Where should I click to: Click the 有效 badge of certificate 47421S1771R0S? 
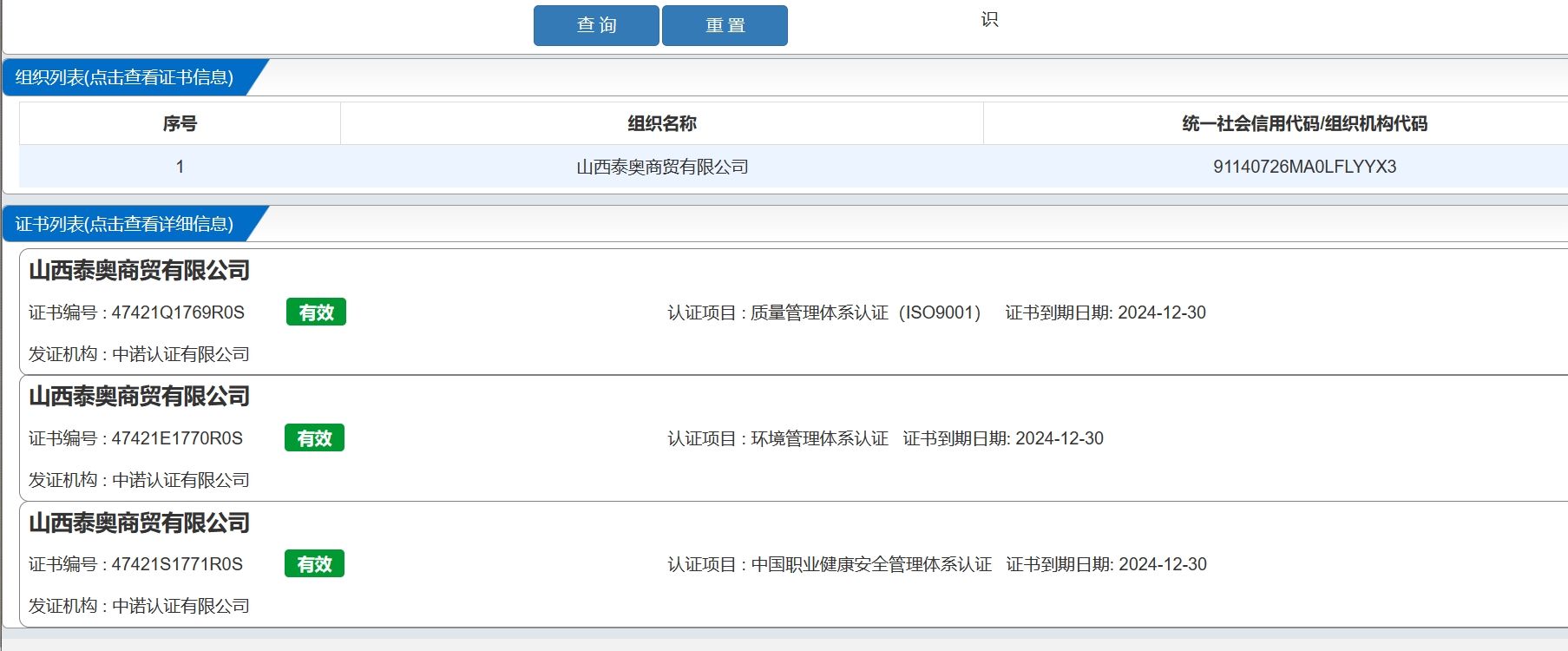pyautogui.click(x=314, y=564)
